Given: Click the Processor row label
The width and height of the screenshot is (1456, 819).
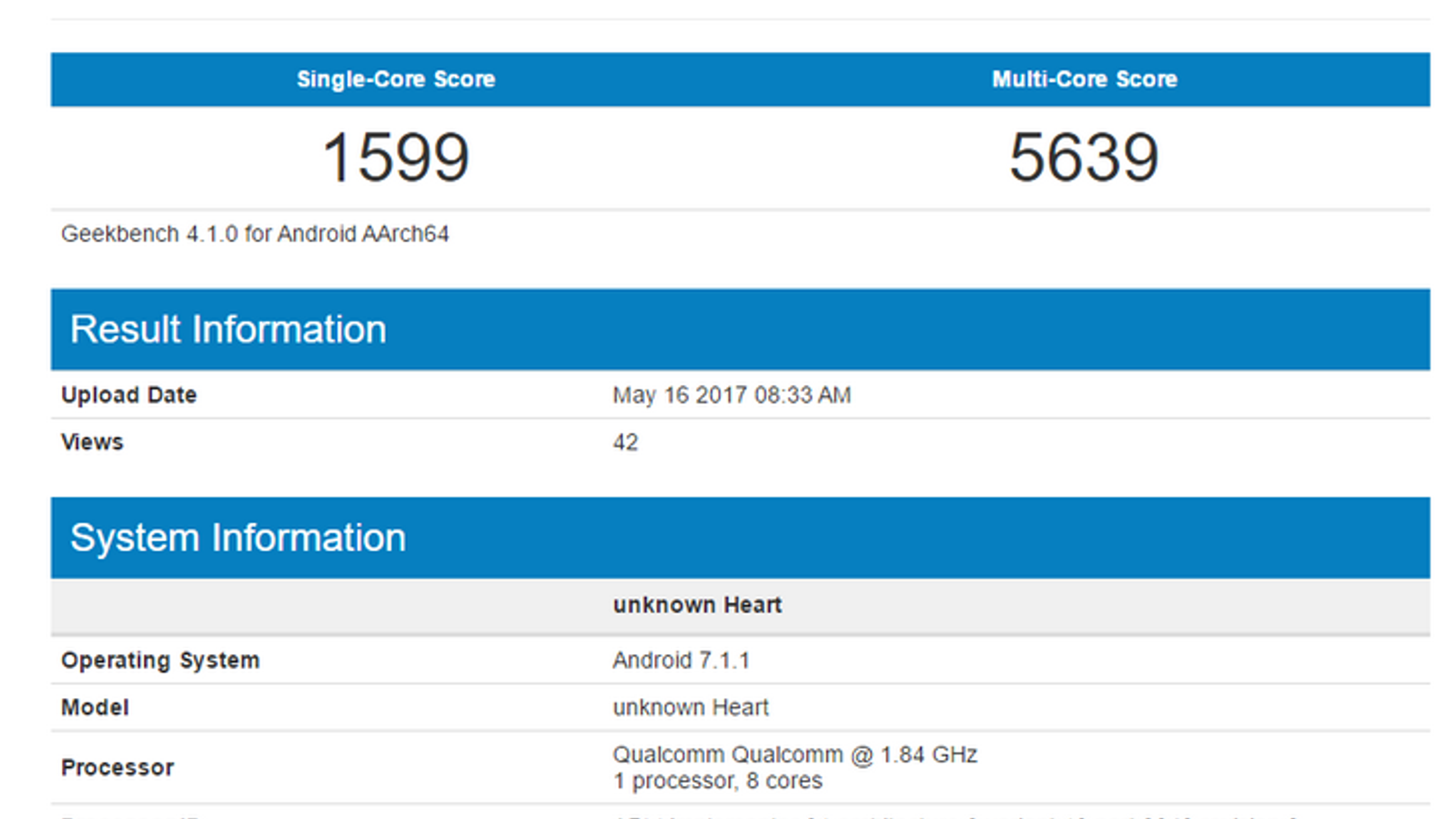Looking at the screenshot, I should tap(117, 768).
